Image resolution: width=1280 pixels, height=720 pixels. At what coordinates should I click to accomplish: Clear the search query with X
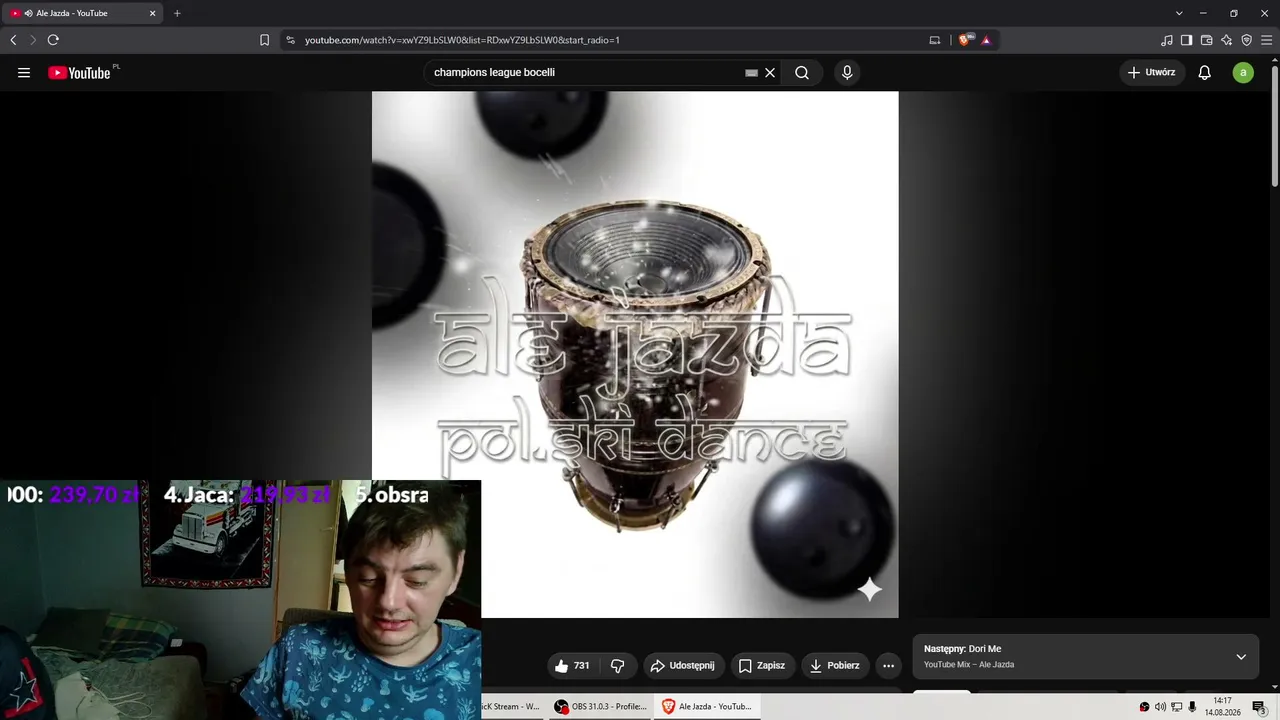(x=770, y=72)
